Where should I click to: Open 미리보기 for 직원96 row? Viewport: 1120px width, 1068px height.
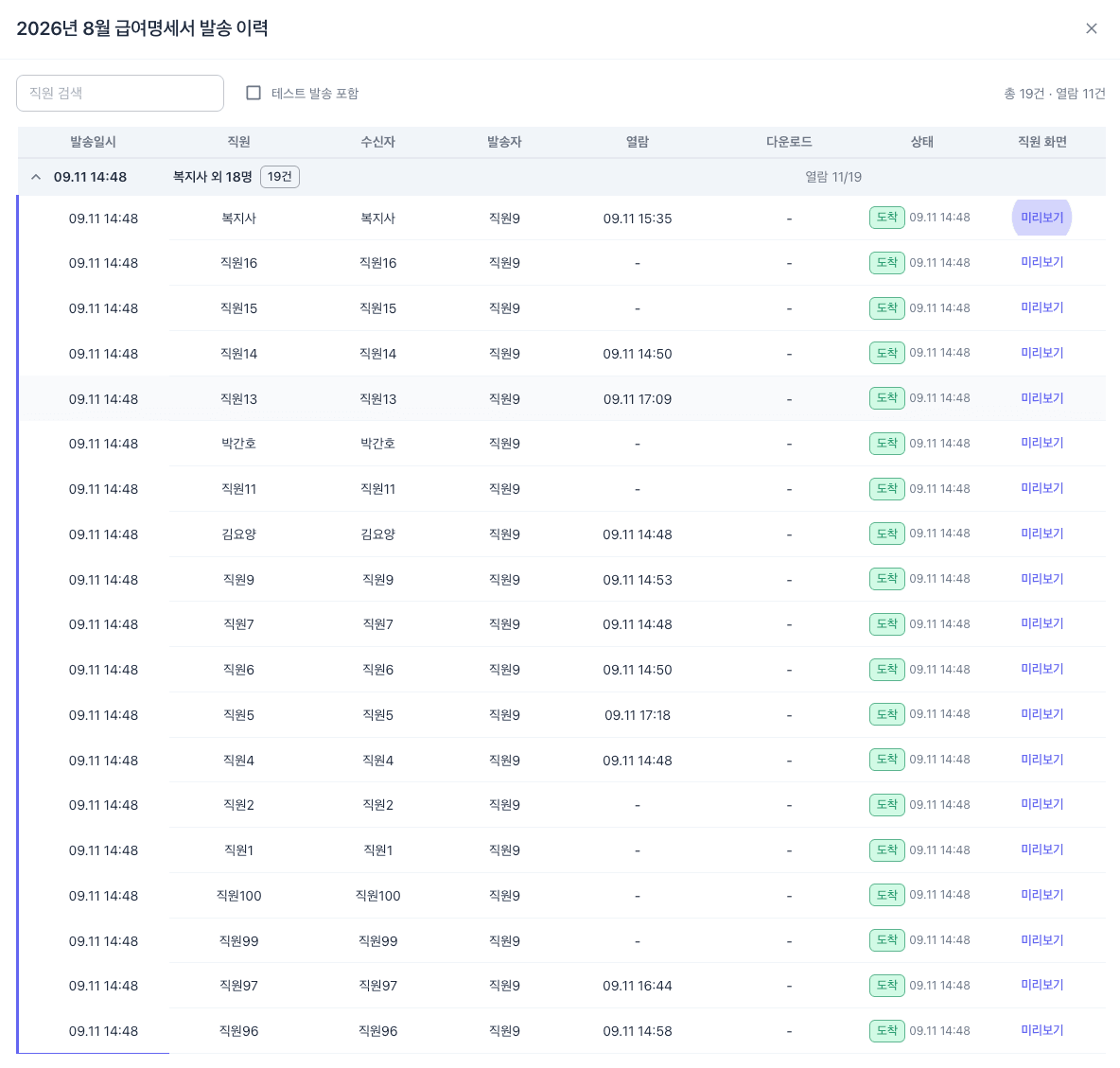(1041, 1030)
